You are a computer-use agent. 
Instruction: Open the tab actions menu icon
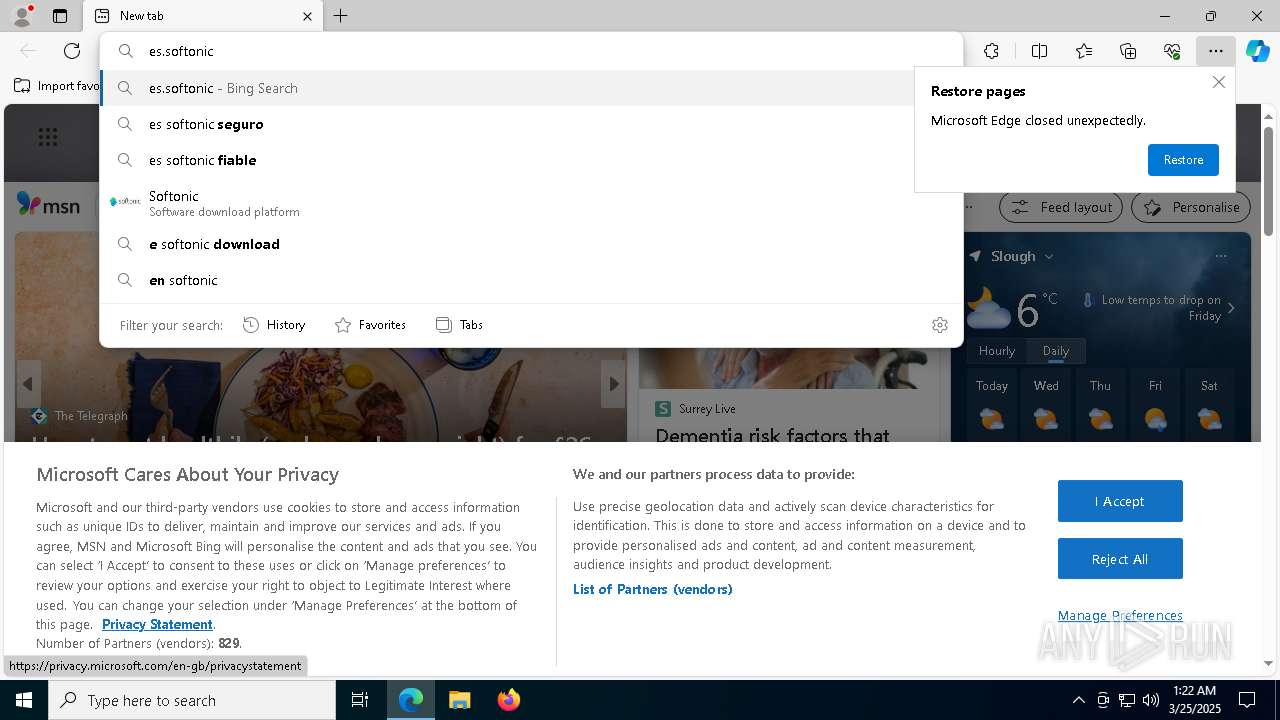point(60,16)
